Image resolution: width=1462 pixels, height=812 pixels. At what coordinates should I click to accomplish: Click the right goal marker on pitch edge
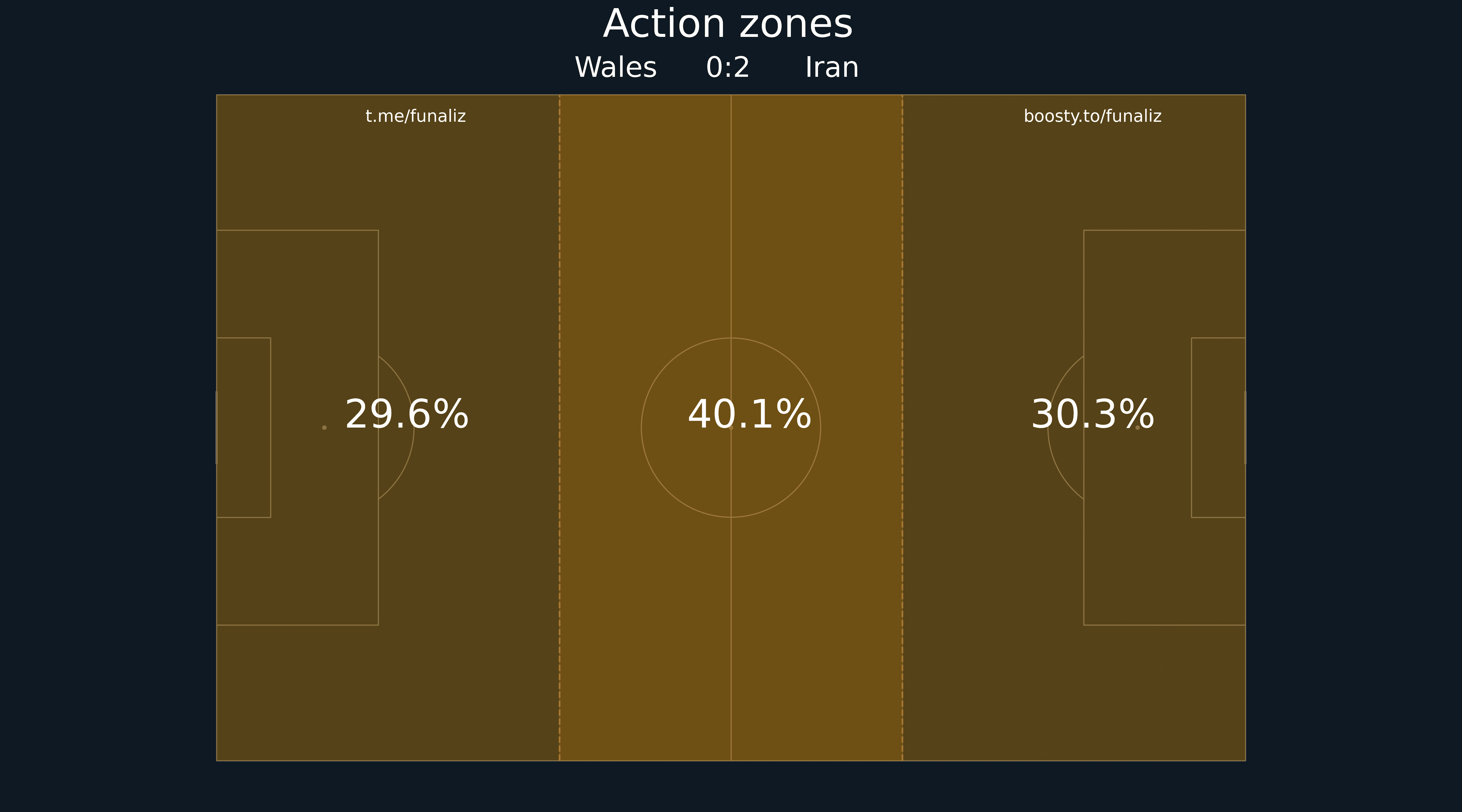[x=1245, y=427]
